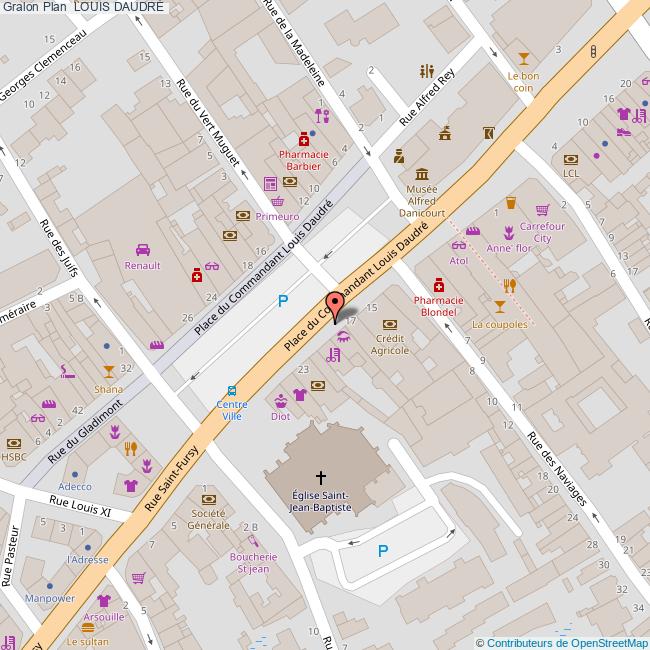Viewport: 650px width, 650px height.
Task: Click the Atol eyeglasses icon
Action: [459, 246]
